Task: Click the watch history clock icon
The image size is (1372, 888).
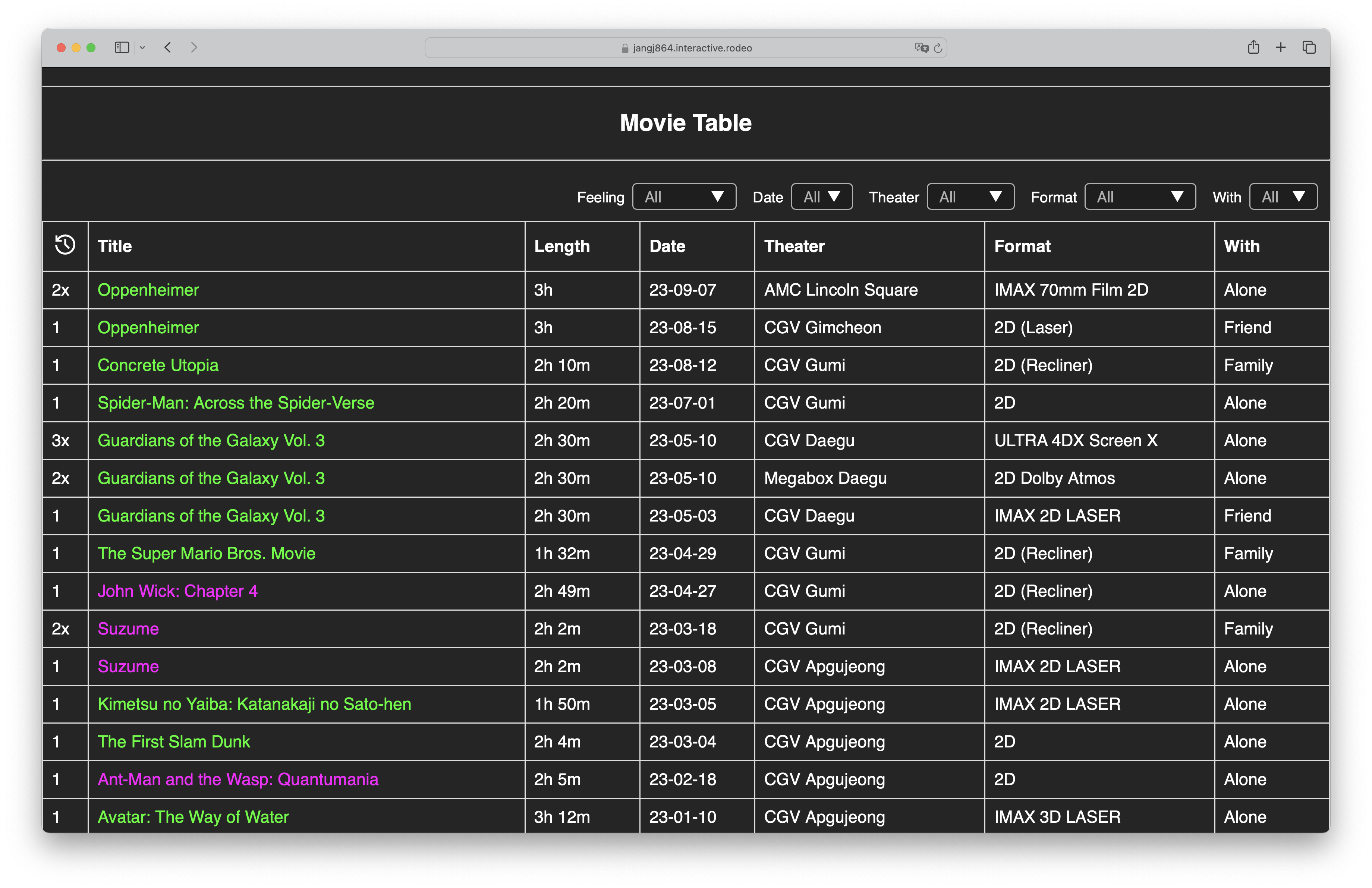Action: pos(64,245)
